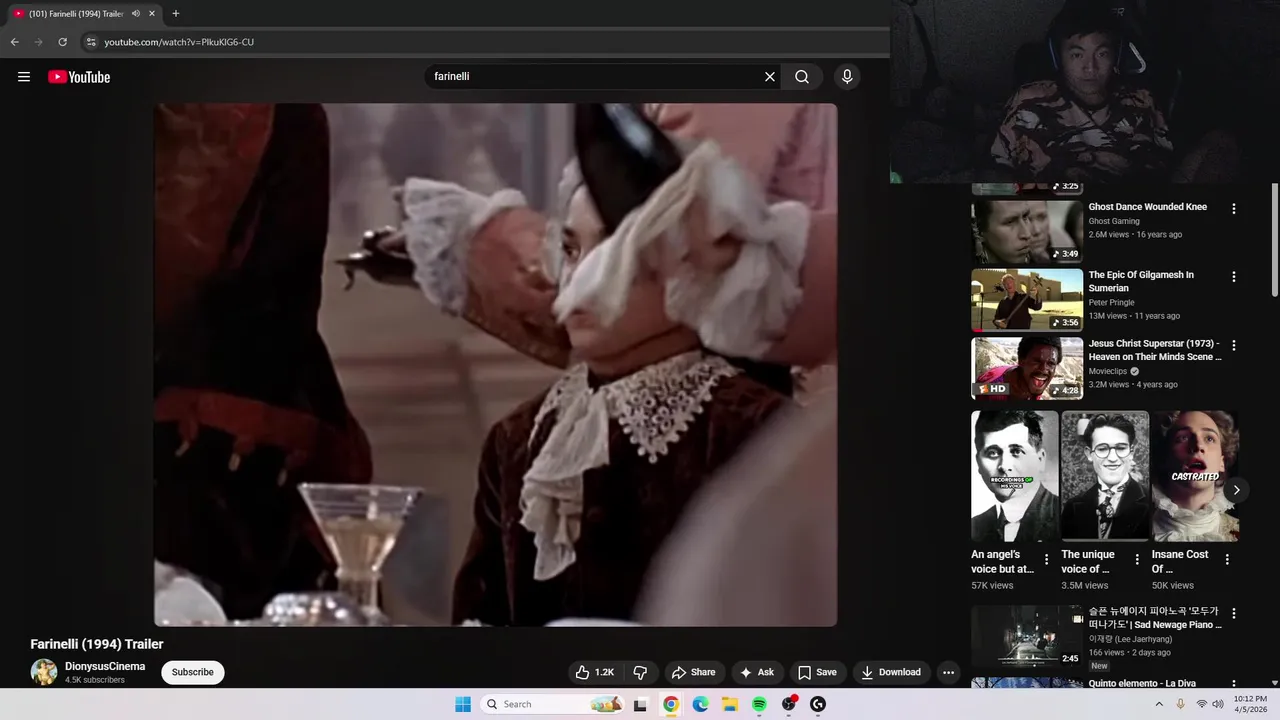Open options for The unique voice Short
This screenshot has width=1280, height=720.
click(1137, 560)
